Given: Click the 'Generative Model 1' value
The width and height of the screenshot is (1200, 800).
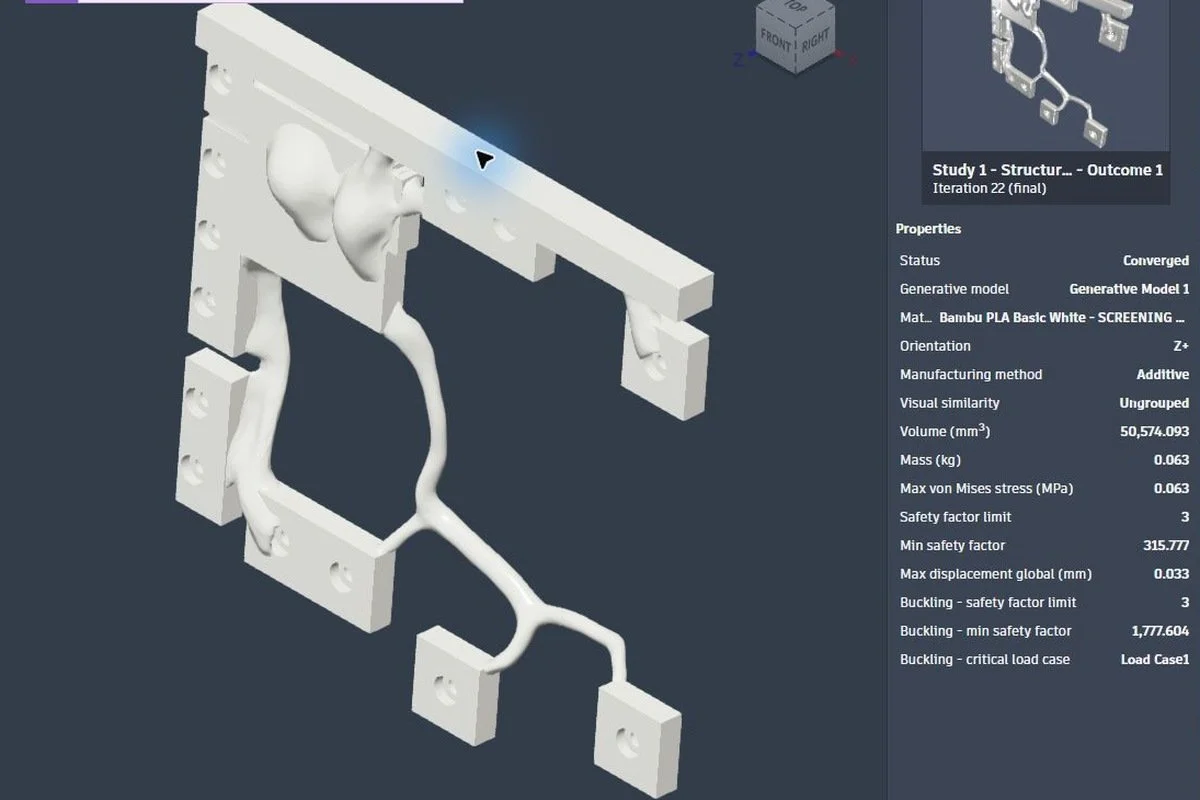Looking at the screenshot, I should (x=1129, y=289).
